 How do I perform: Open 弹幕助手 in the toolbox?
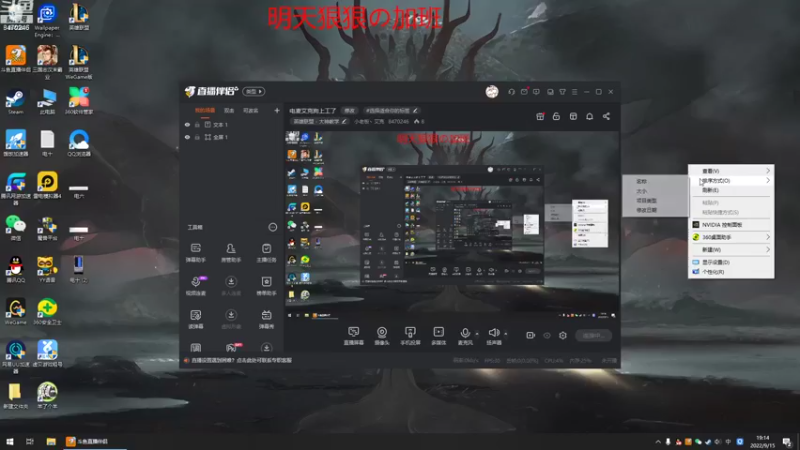195,253
